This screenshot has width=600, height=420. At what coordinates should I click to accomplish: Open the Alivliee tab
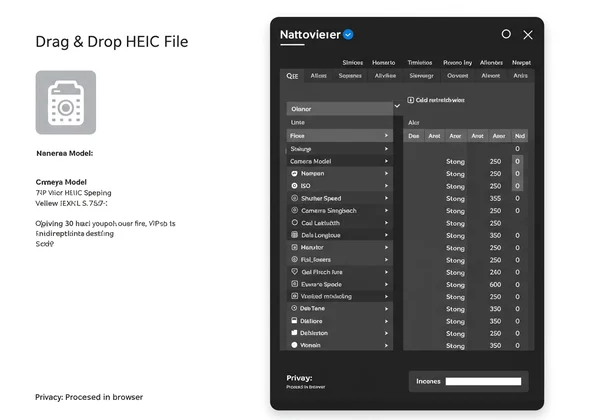click(x=385, y=76)
